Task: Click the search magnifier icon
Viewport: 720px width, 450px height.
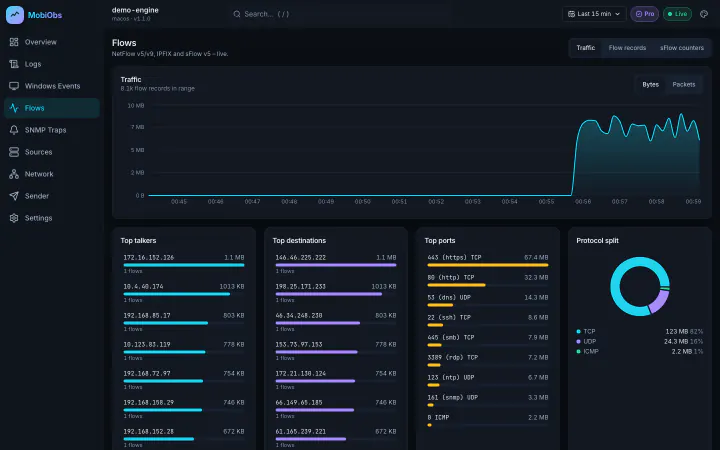Action: 237,14
